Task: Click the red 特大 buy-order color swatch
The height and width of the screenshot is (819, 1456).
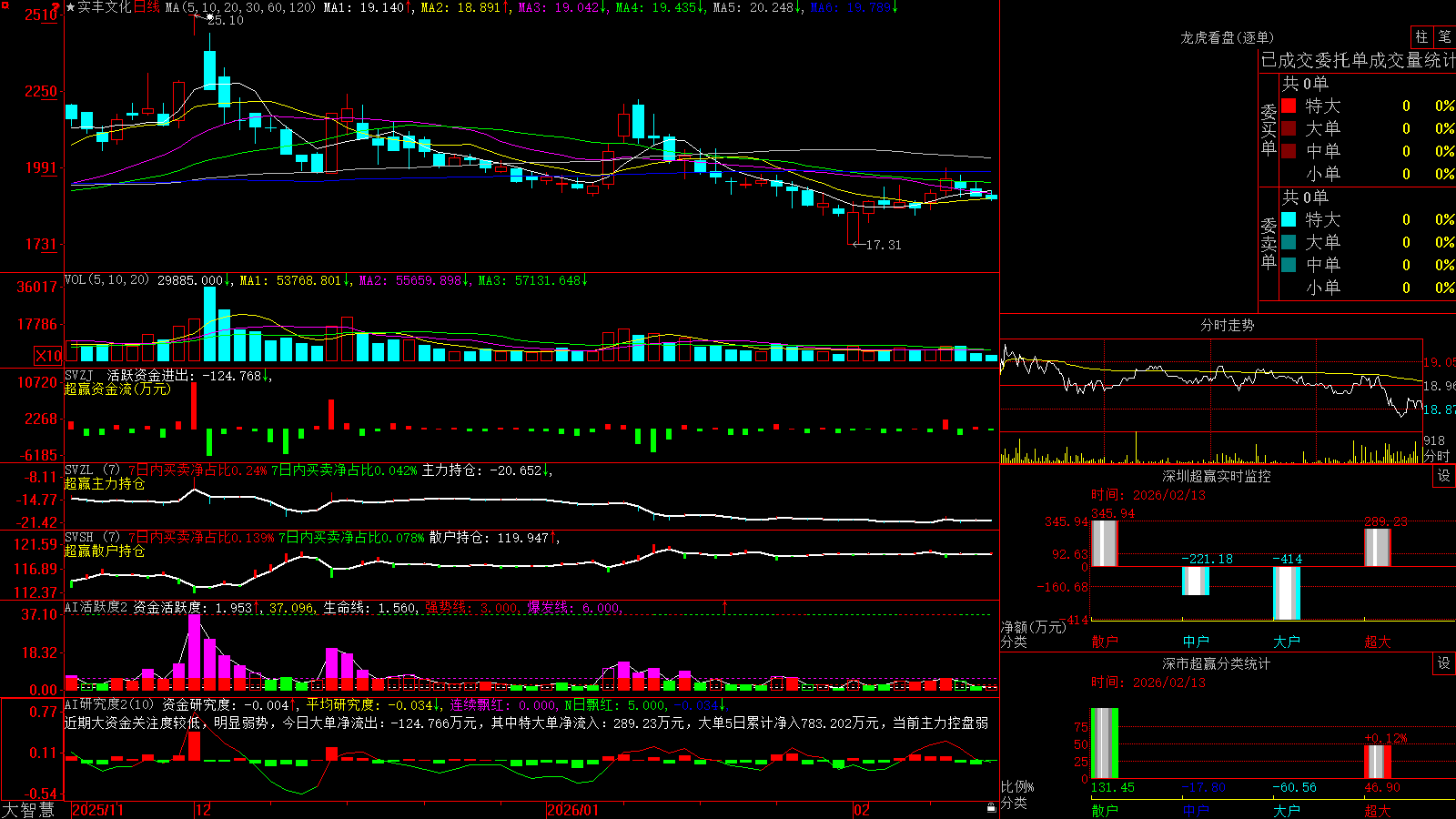Action: tap(1289, 106)
